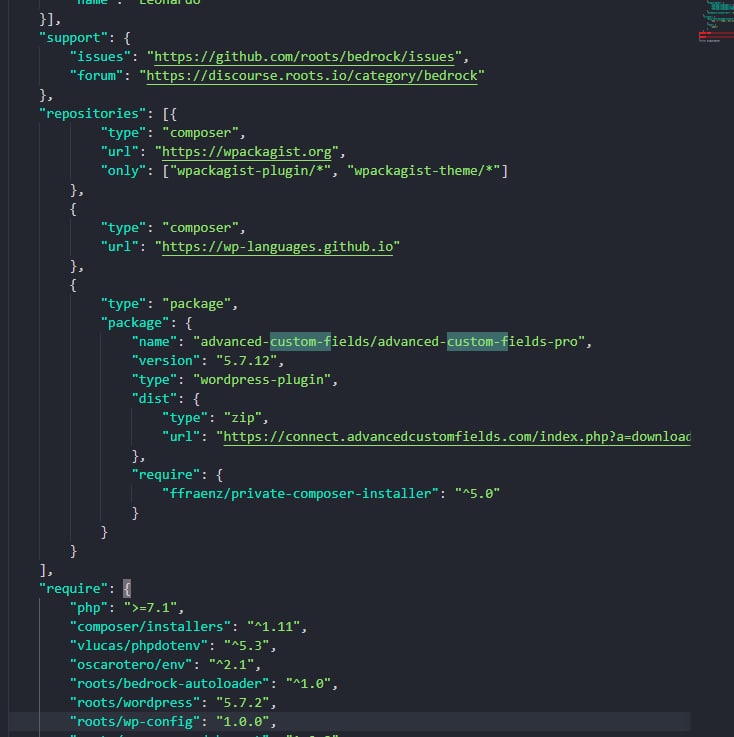This screenshot has height=737, width=734.
Task: Click the "version" key
Action: (166, 361)
